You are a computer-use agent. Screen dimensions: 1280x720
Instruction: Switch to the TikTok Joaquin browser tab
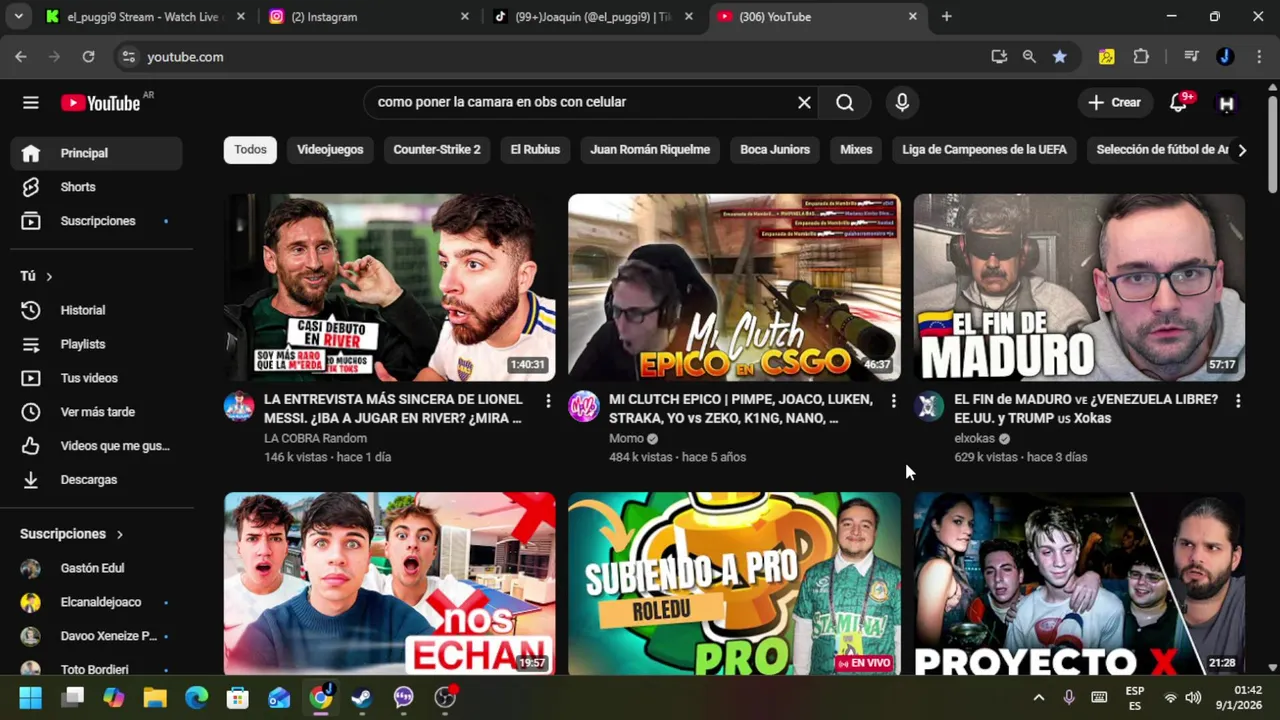click(x=594, y=17)
